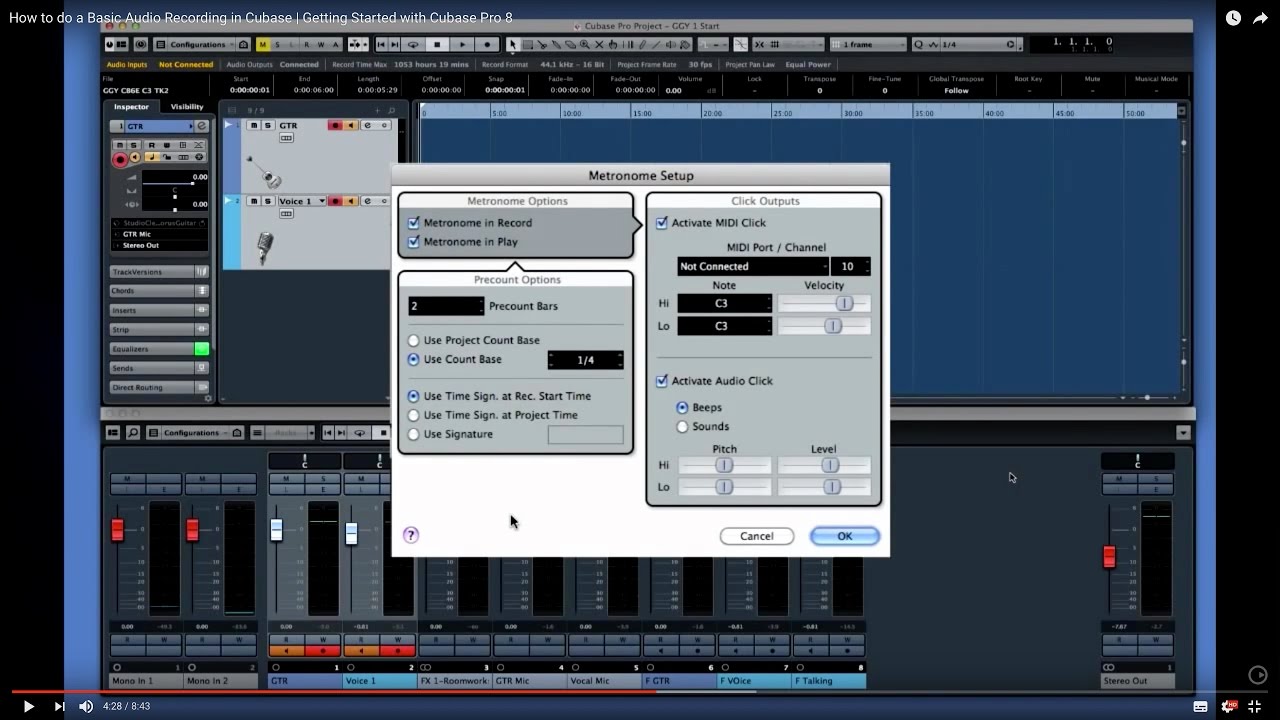
Task: Uncheck Metronome in Record
Action: click(x=414, y=222)
